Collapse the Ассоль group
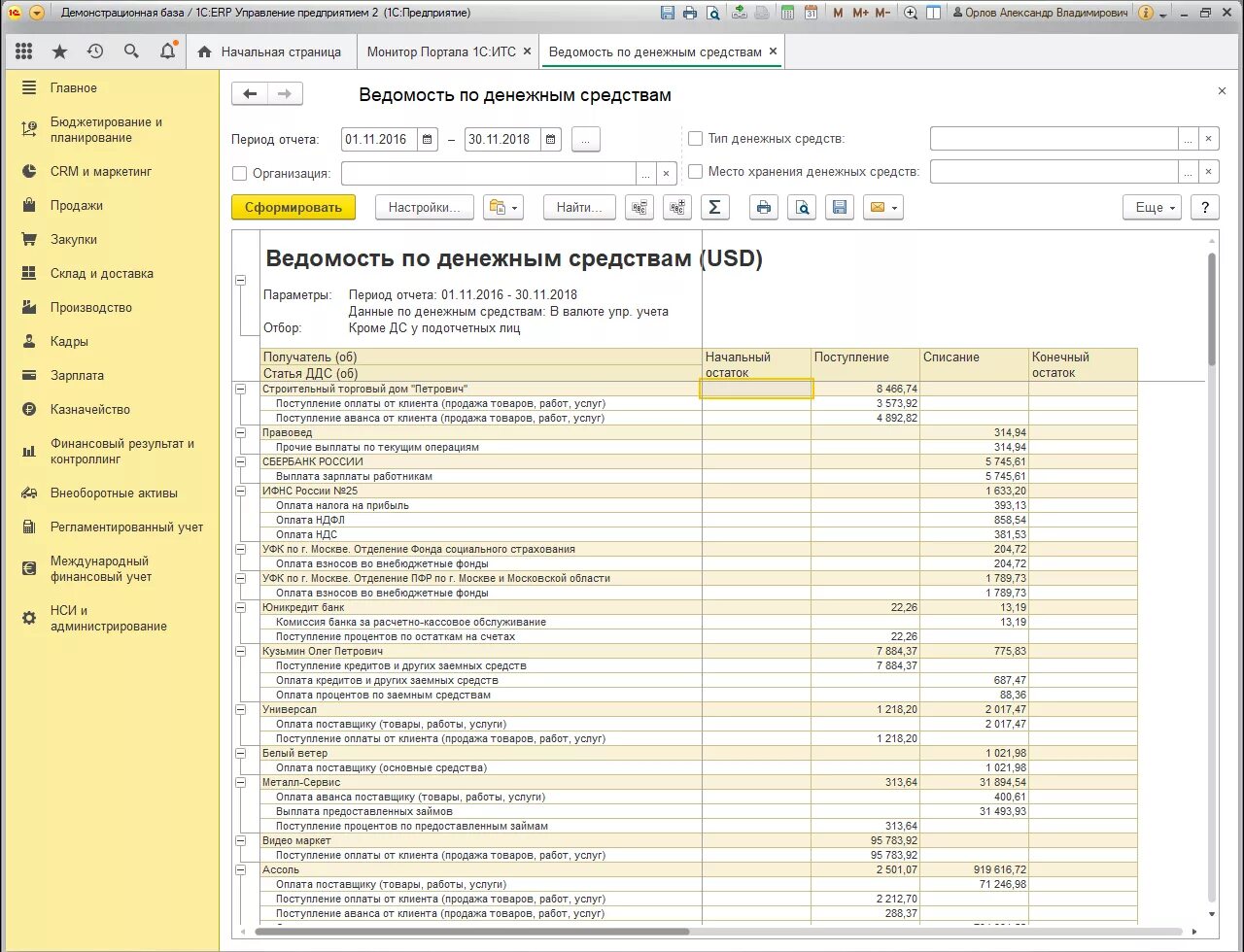 240,869
